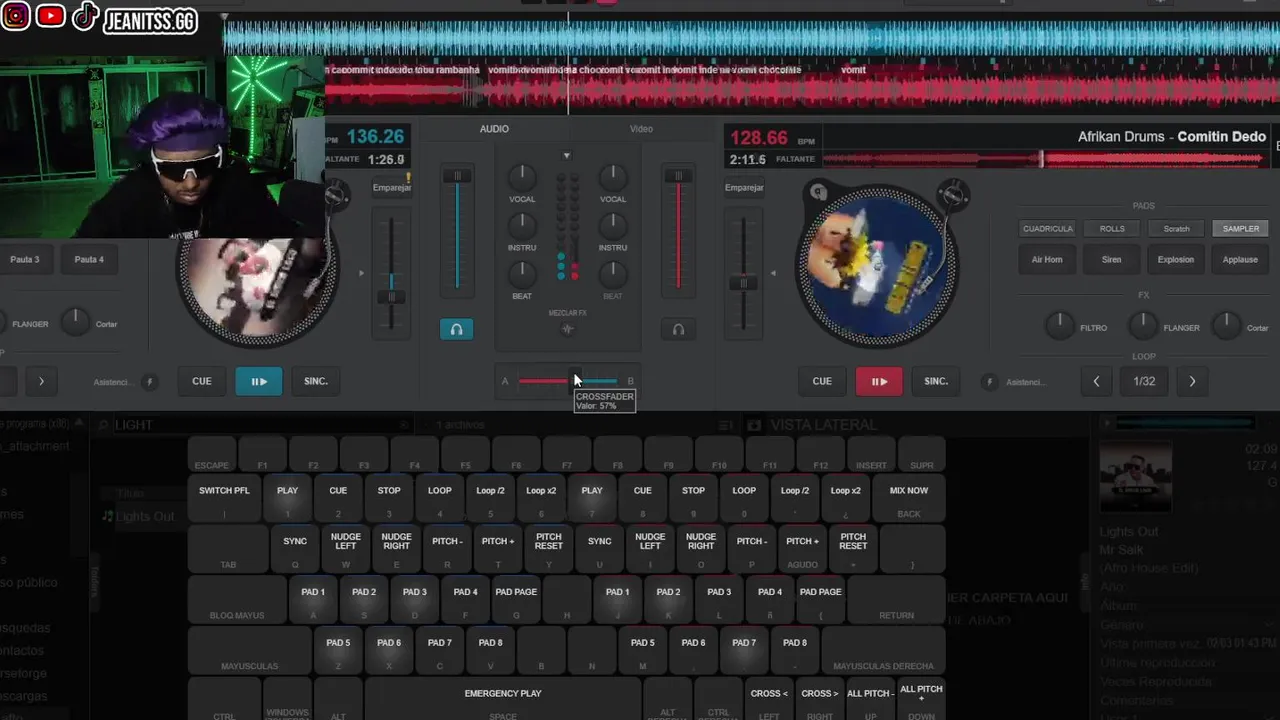This screenshot has height=720, width=1280.
Task: Click right deck tonearm needle icon
Action: click(955, 194)
